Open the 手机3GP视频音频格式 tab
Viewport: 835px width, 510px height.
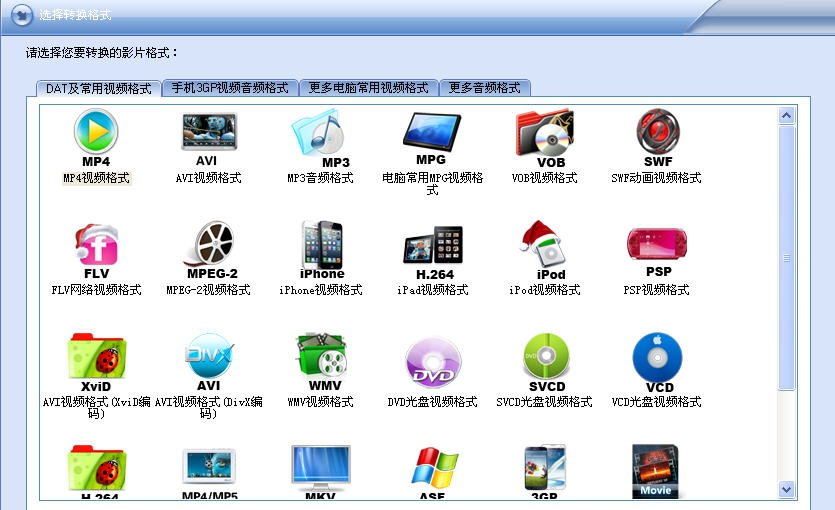click(230, 88)
